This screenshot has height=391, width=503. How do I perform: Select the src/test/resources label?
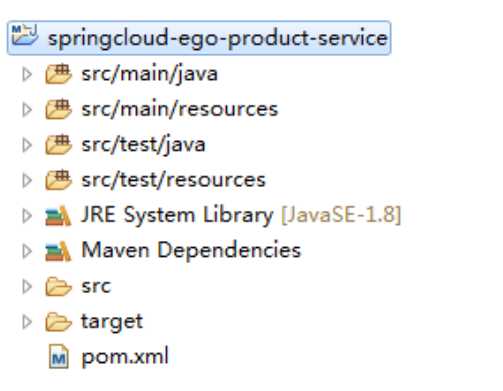click(x=173, y=180)
